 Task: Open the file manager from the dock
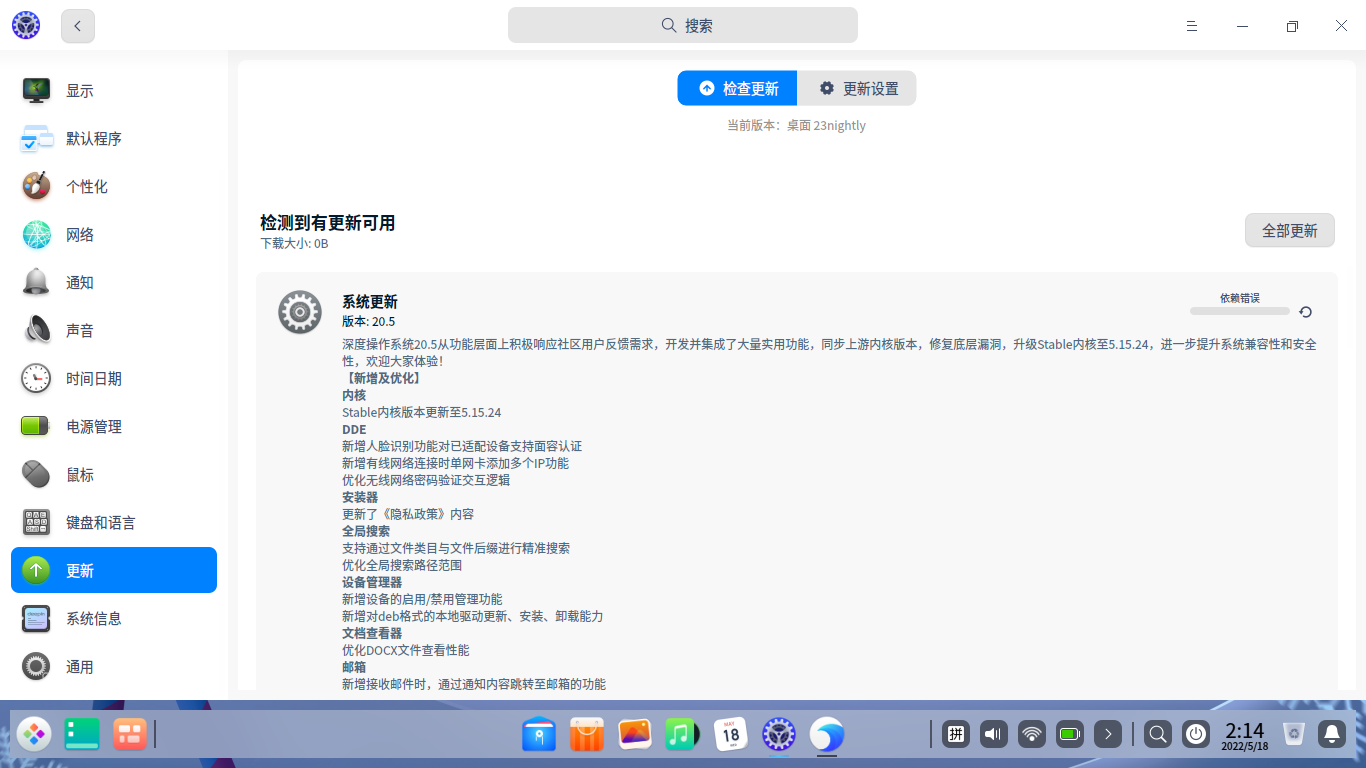point(539,735)
